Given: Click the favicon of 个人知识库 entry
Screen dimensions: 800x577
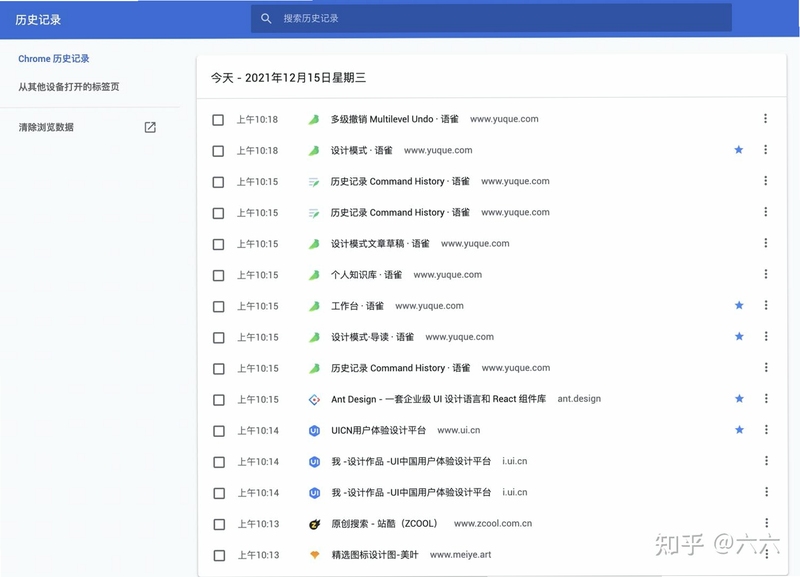Looking at the screenshot, I should click(314, 275).
